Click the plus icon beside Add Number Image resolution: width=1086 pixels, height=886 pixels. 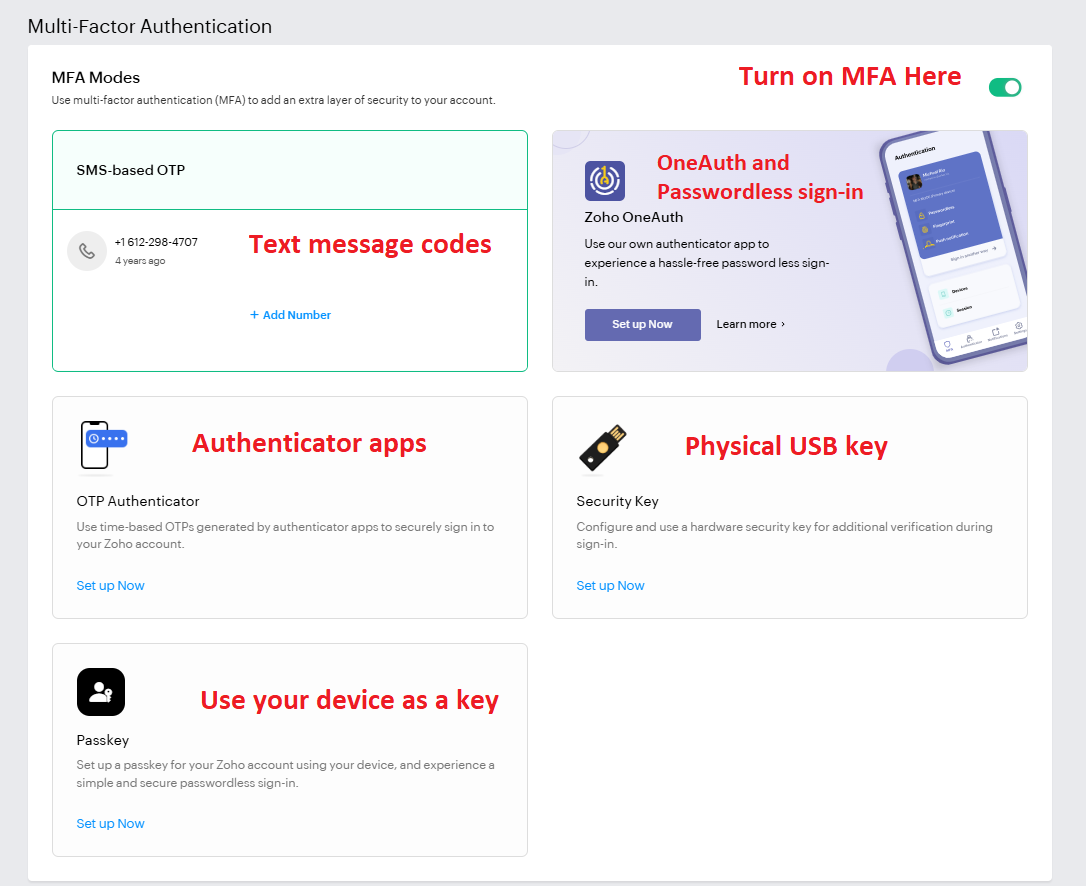point(254,314)
